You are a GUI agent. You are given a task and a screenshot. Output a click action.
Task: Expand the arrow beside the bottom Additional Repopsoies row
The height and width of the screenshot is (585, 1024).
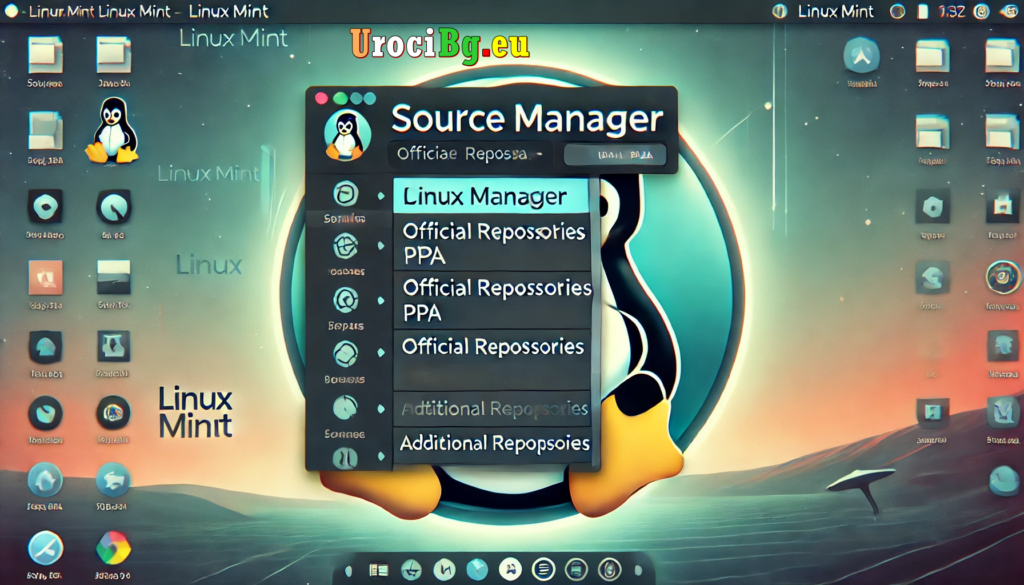pos(381,457)
